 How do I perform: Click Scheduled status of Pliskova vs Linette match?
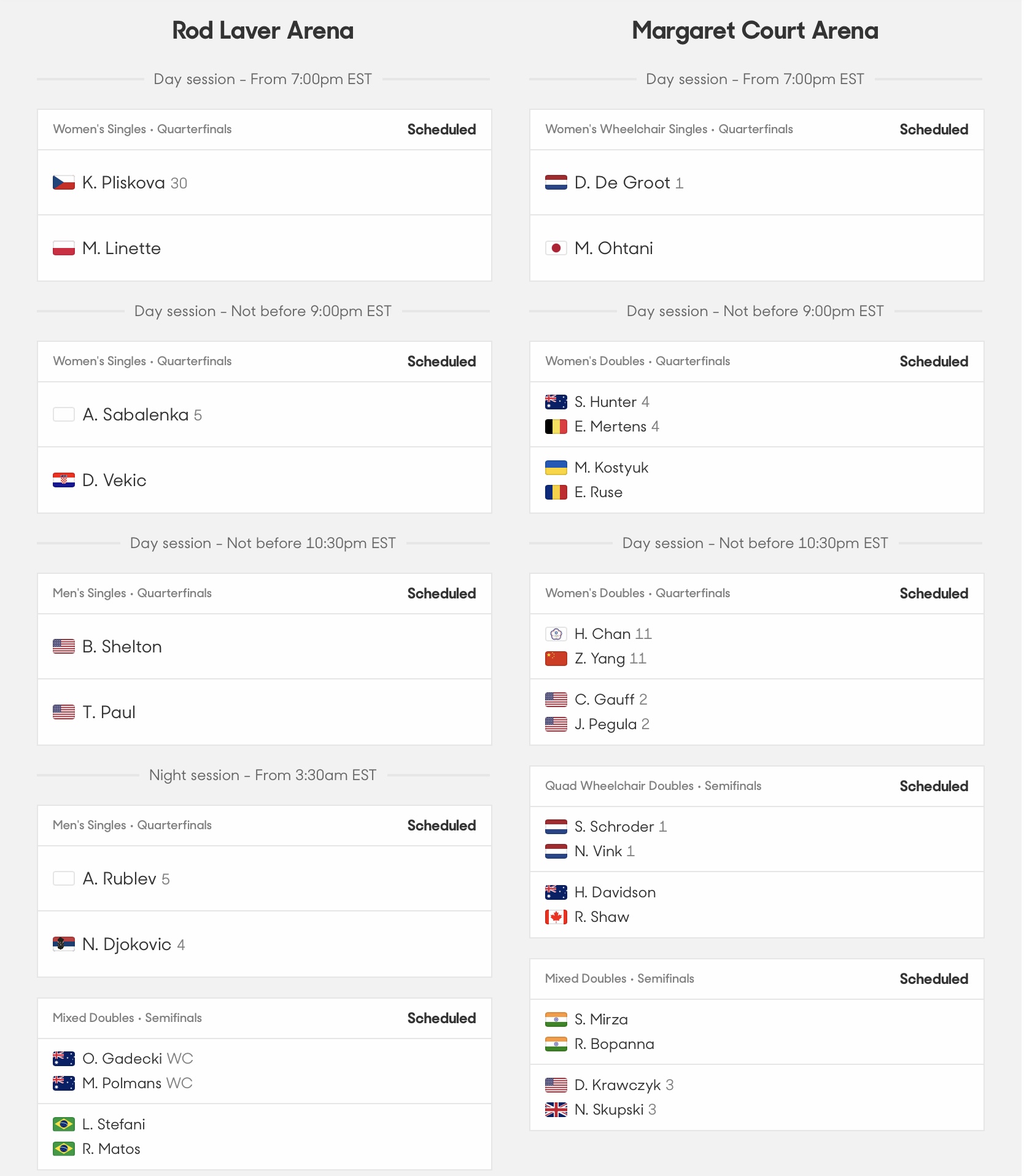pos(442,130)
